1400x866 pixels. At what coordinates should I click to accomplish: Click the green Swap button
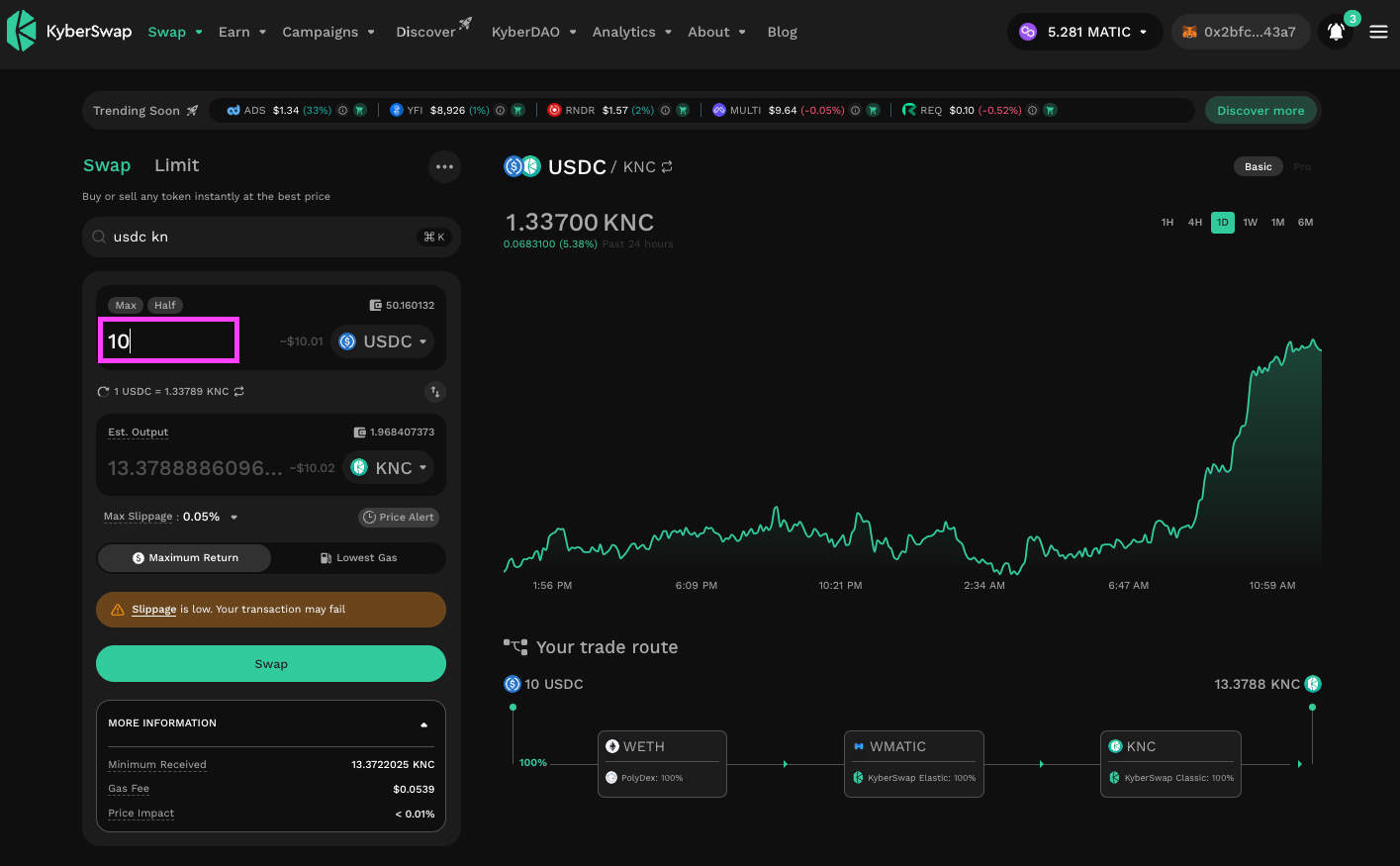271,664
